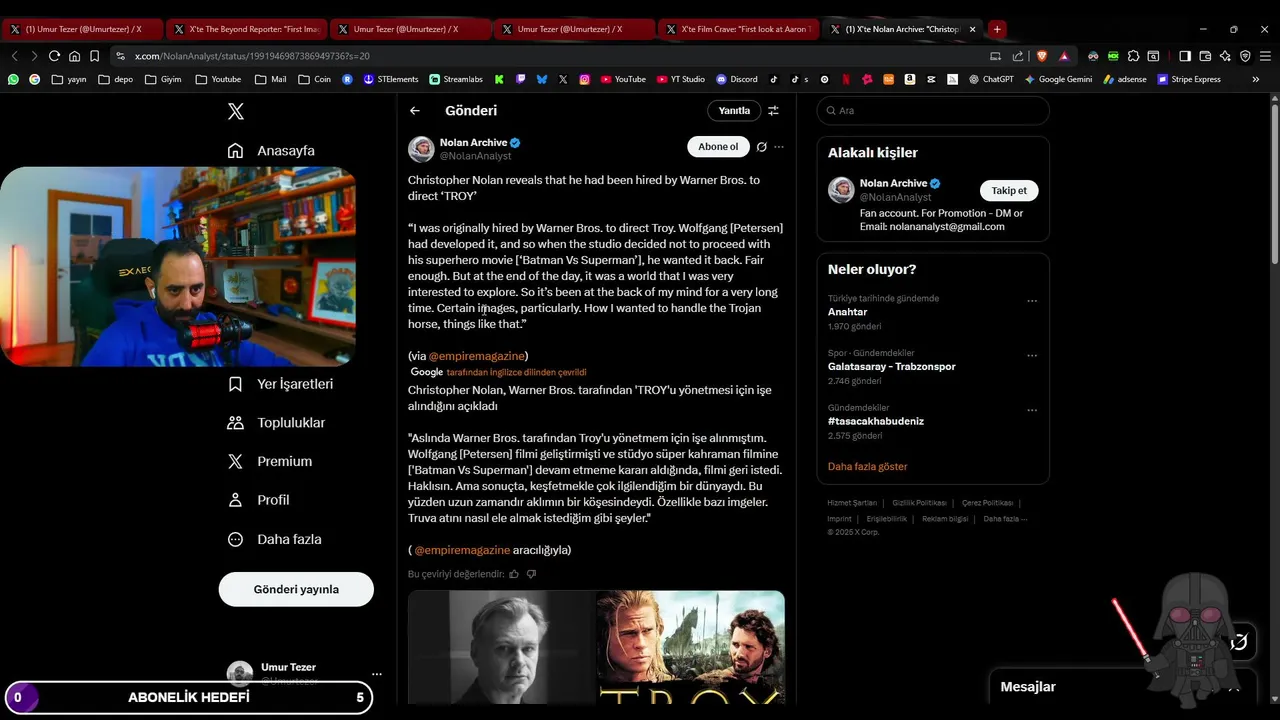Open Umur Tezer account menu dots
This screenshot has width=1280, height=720.
click(376, 674)
